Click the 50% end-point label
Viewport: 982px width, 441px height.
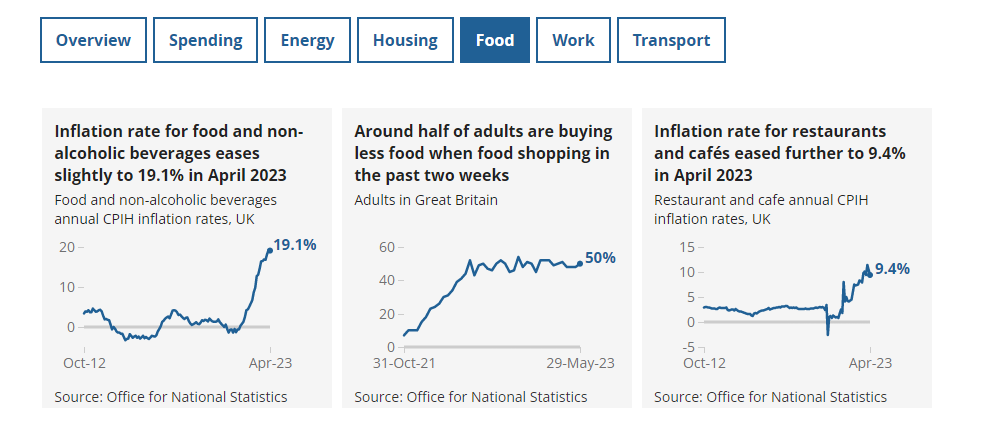[600, 258]
